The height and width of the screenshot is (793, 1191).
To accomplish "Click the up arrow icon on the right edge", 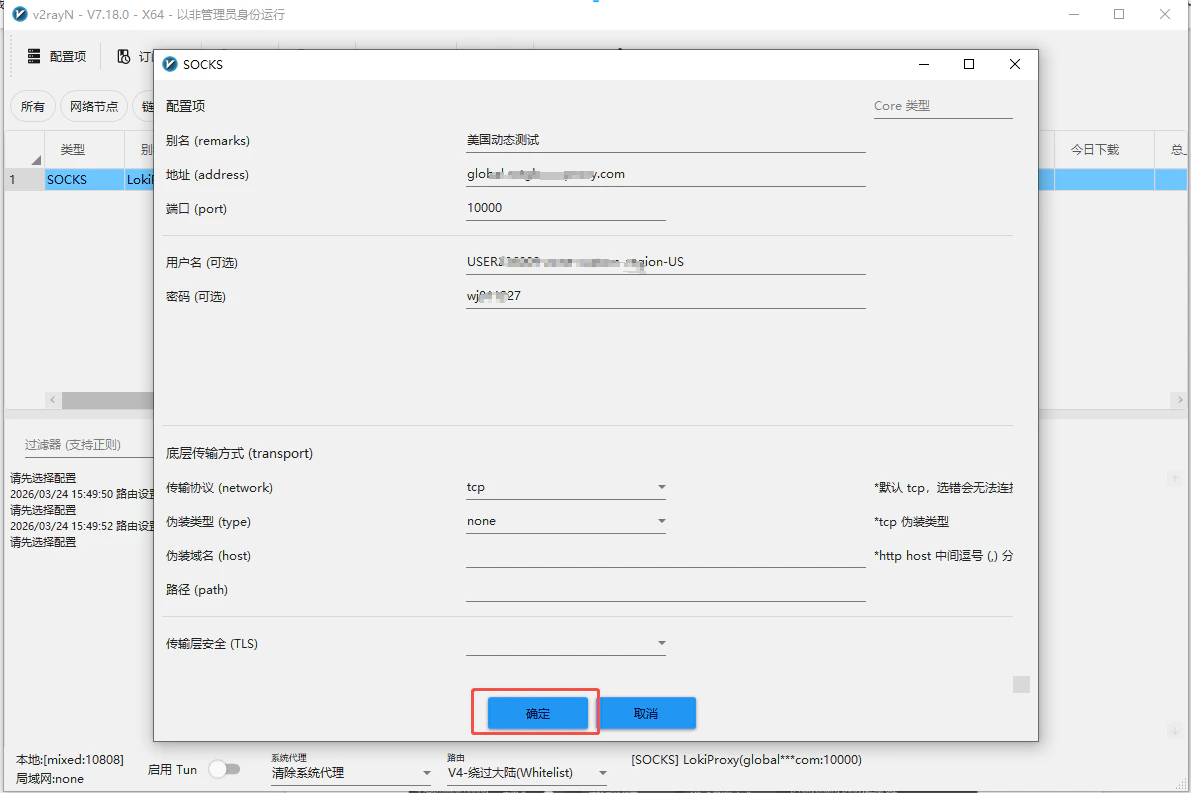I will click(x=1176, y=478).
